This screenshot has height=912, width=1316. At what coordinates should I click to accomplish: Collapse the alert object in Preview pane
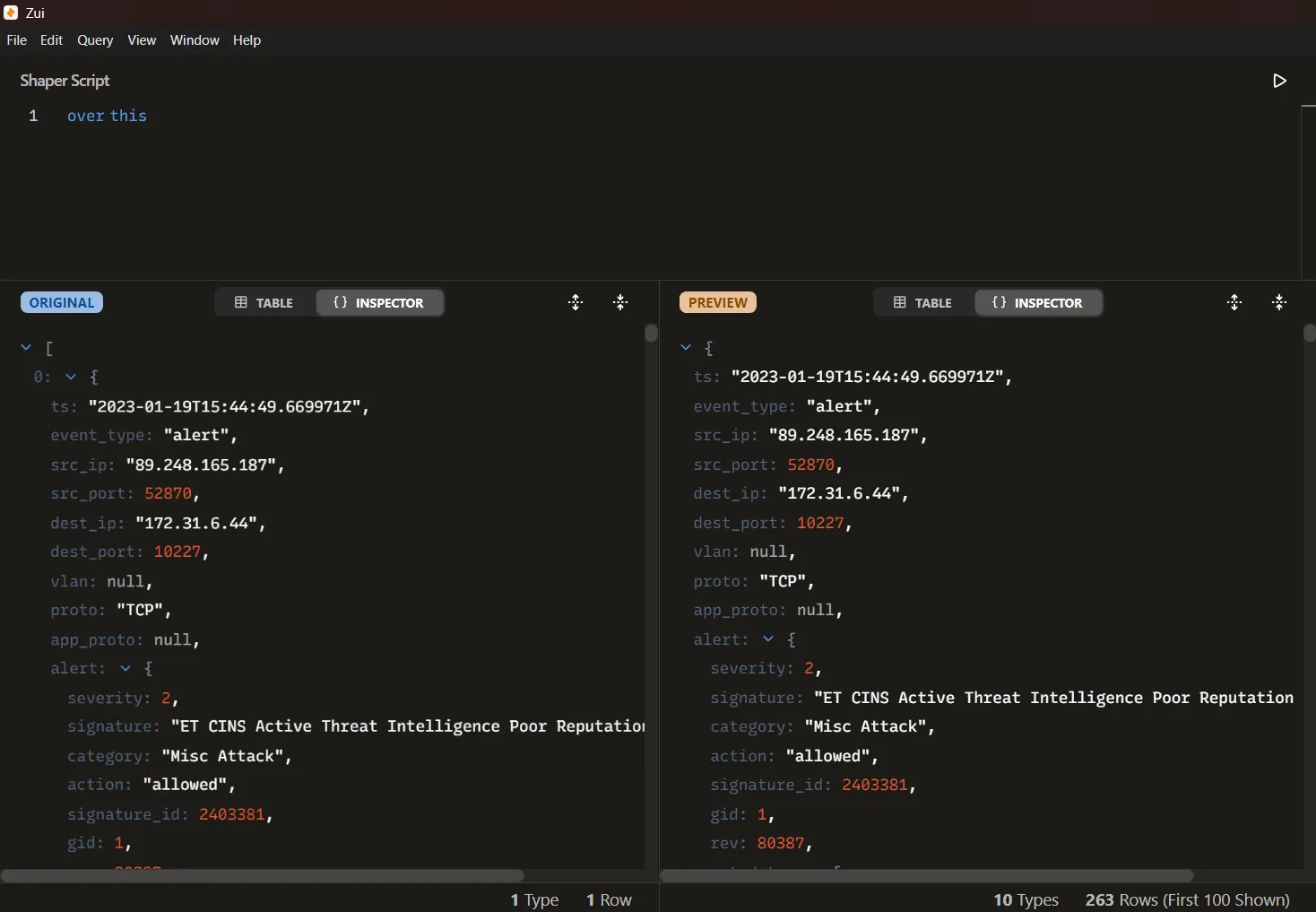pos(766,639)
